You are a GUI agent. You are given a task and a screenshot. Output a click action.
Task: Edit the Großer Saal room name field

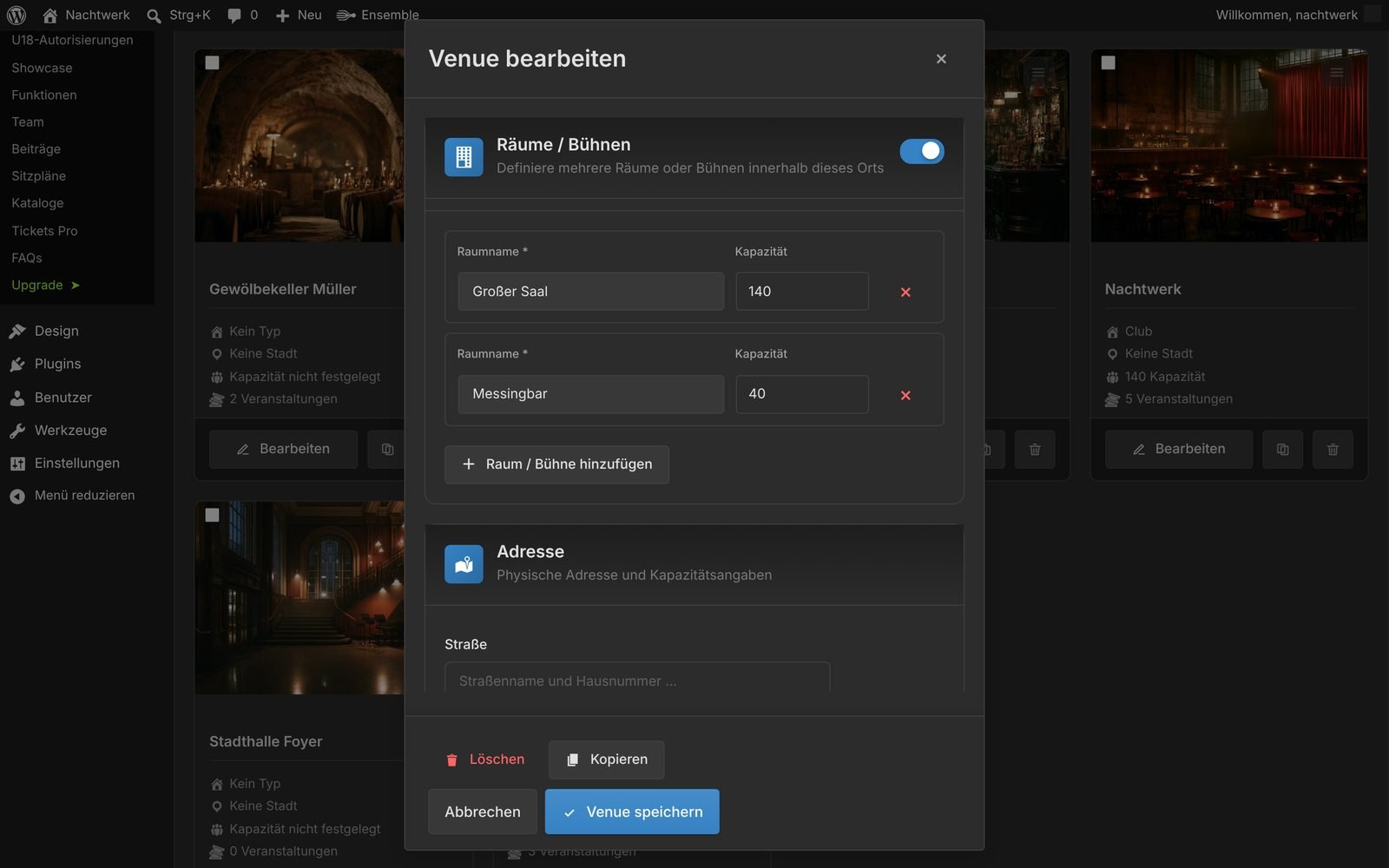click(591, 292)
